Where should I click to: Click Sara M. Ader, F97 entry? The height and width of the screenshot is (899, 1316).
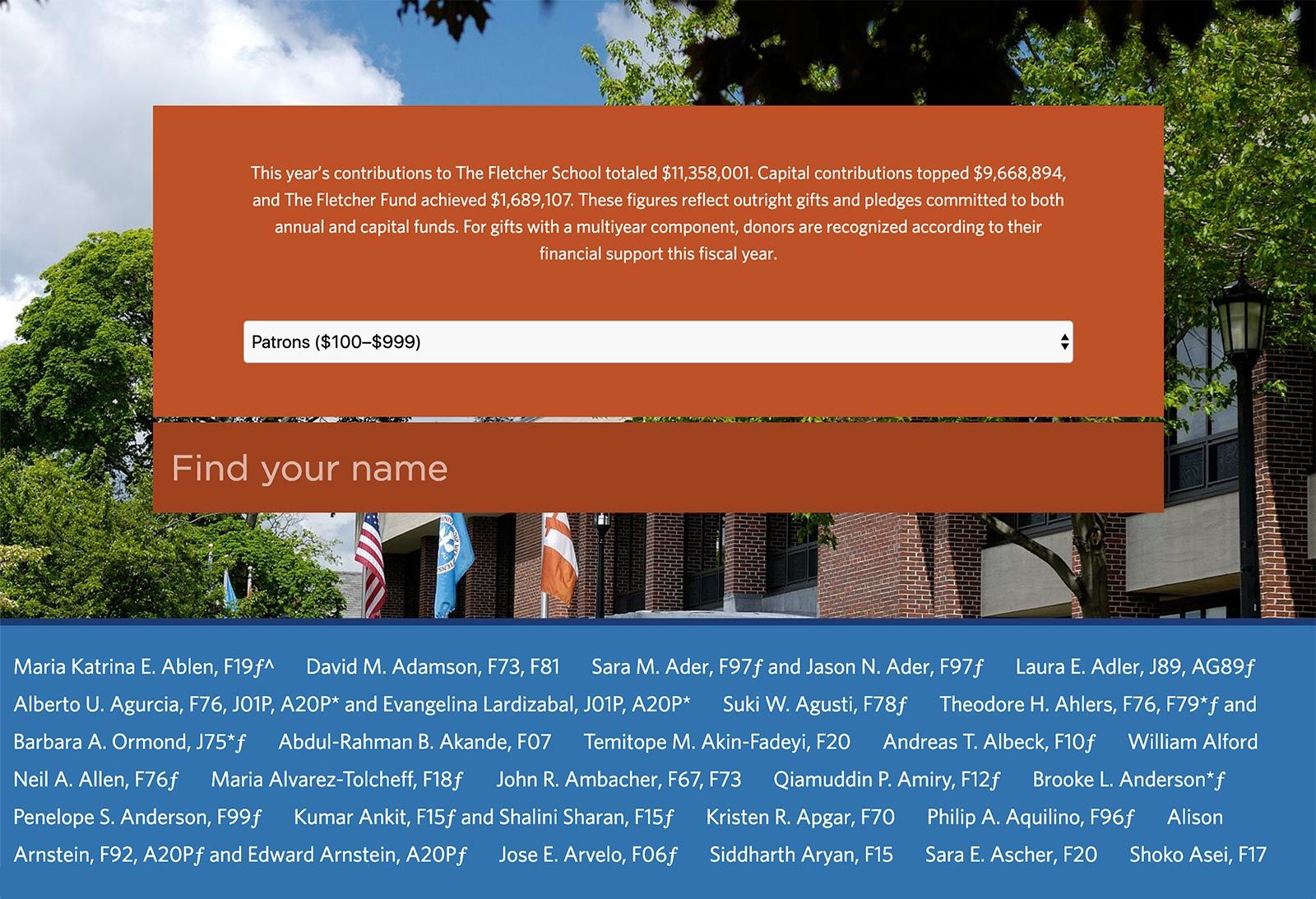(677, 666)
